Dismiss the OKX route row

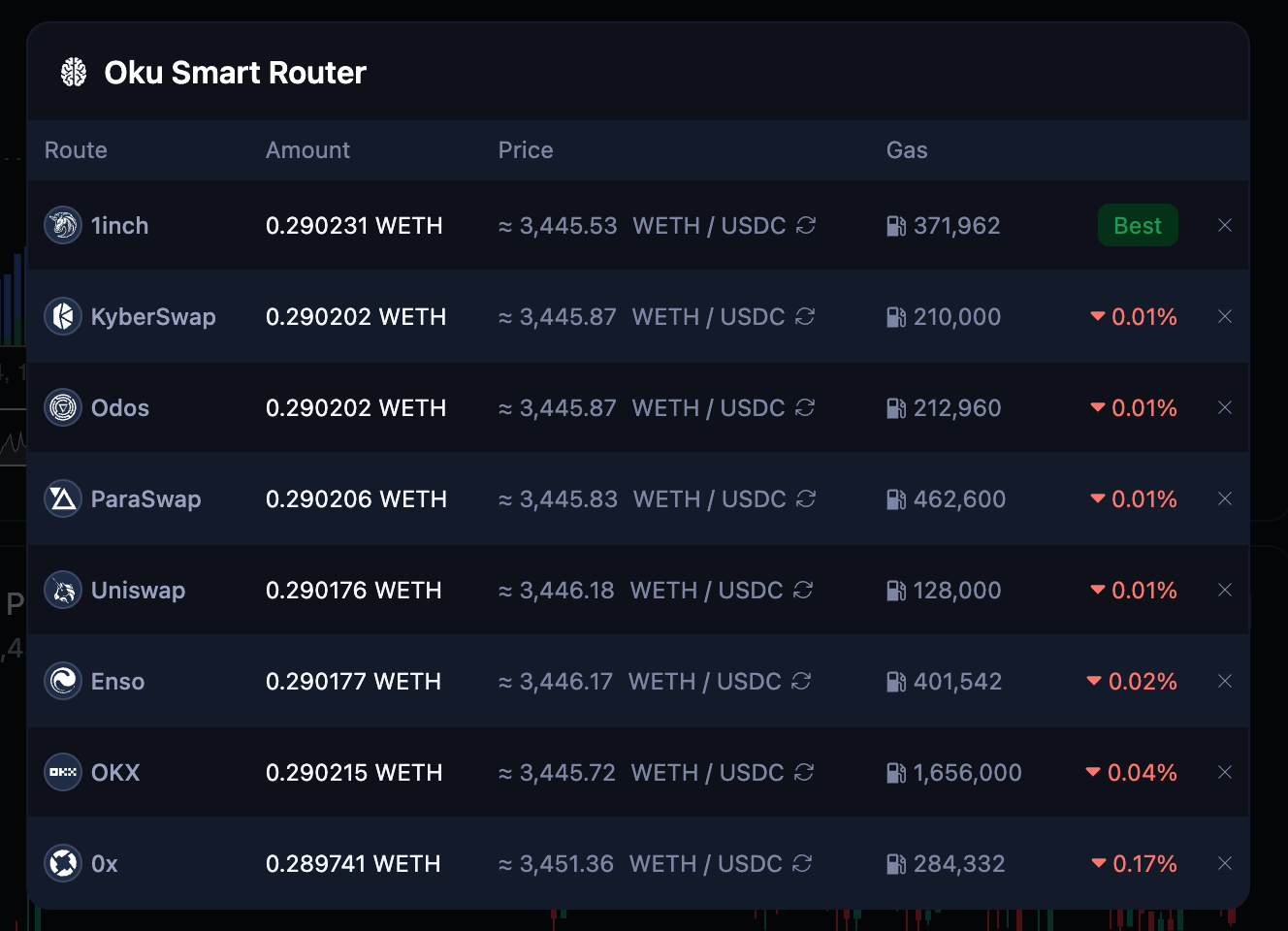[1224, 772]
